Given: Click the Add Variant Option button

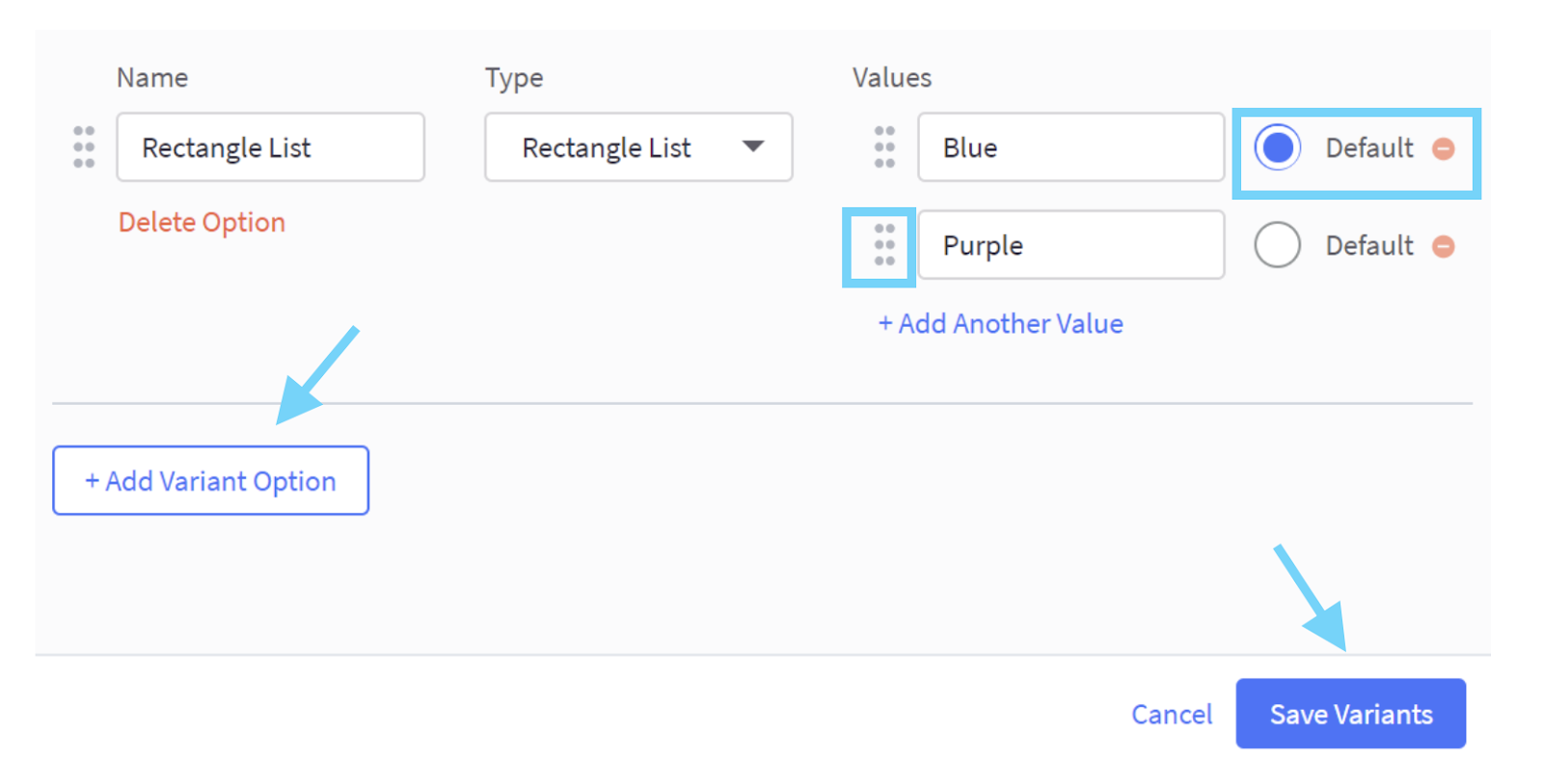Looking at the screenshot, I should [211, 480].
